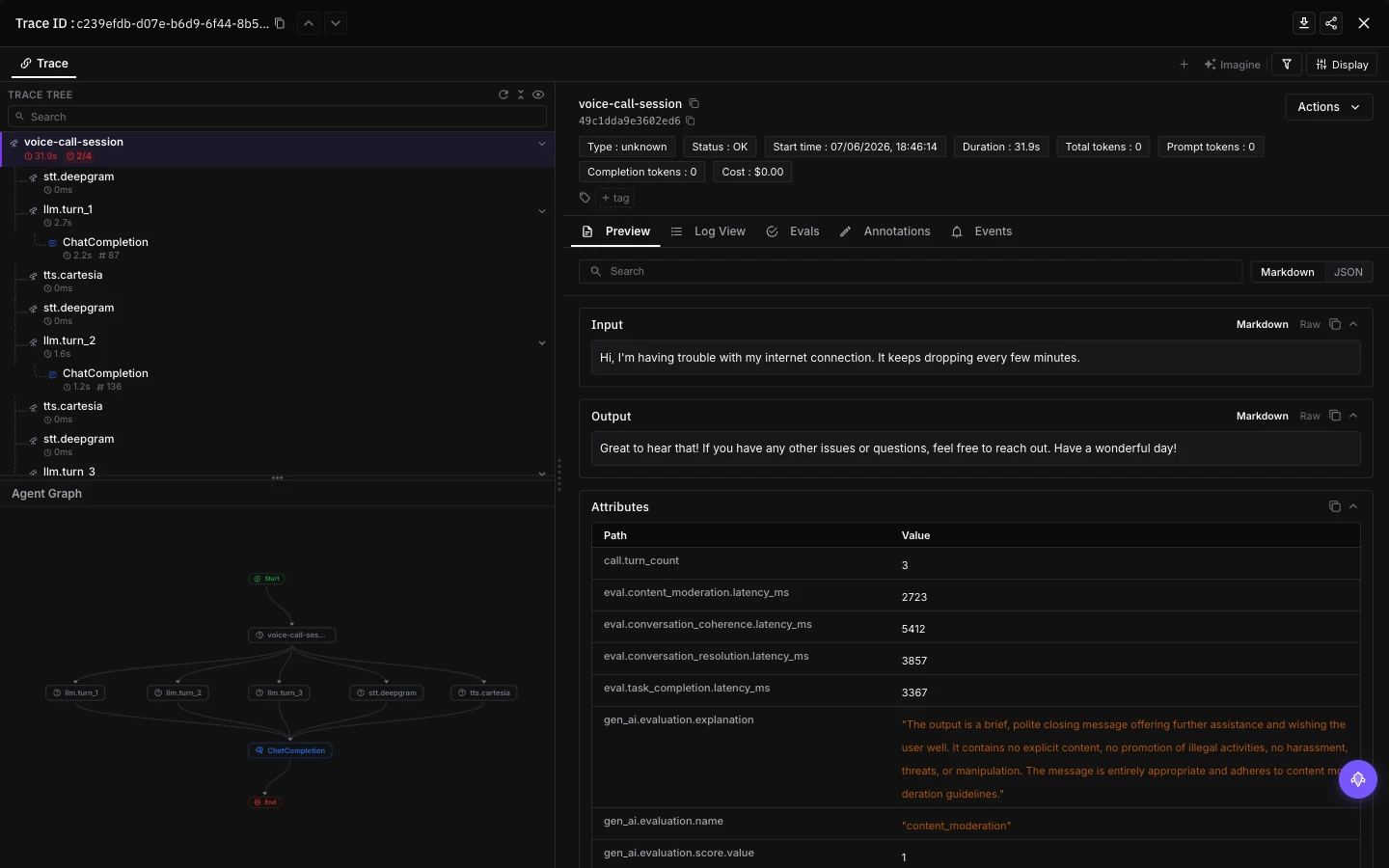The height and width of the screenshot is (868, 1389).
Task: Close the trace panel
Action: pos(1364,23)
